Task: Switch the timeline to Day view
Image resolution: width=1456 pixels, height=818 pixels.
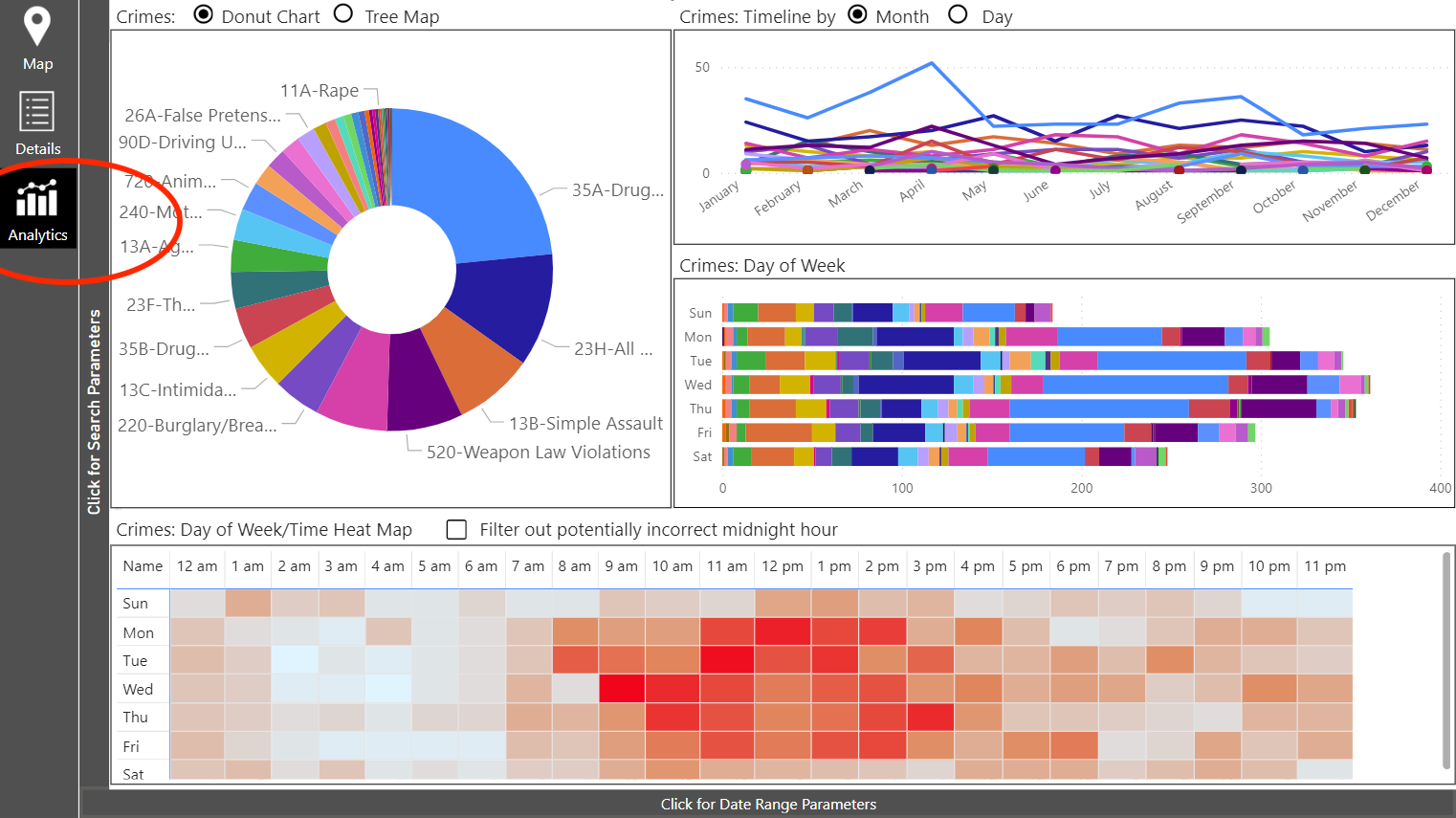Action: (958, 15)
